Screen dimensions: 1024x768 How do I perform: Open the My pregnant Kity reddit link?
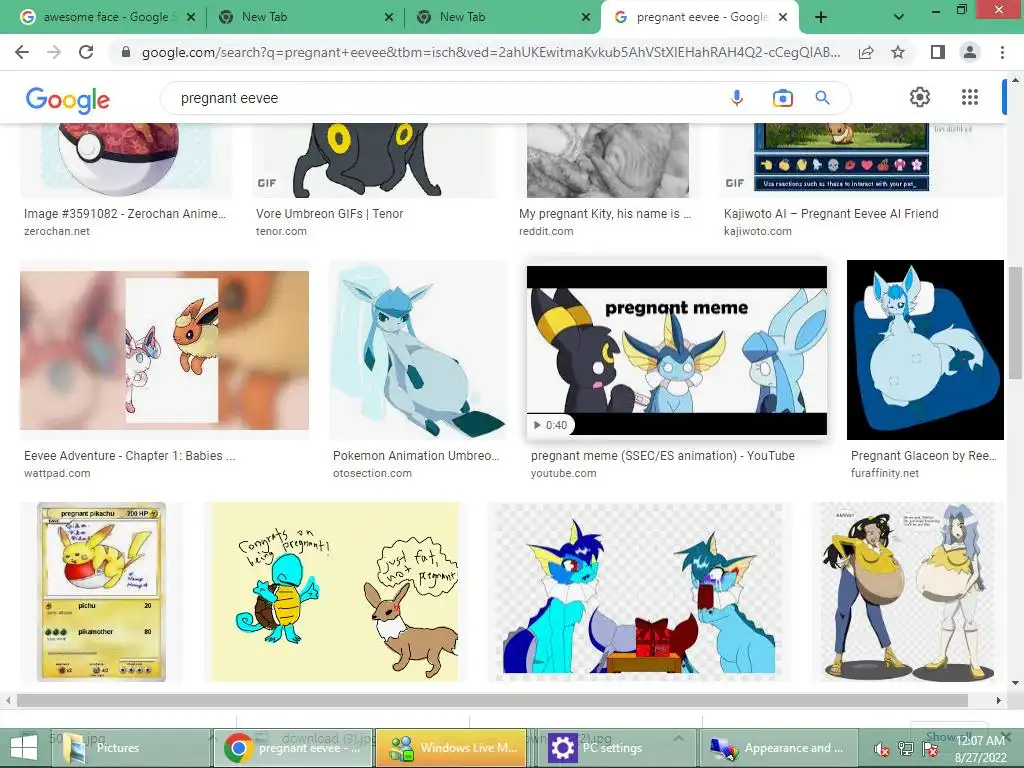click(x=605, y=214)
